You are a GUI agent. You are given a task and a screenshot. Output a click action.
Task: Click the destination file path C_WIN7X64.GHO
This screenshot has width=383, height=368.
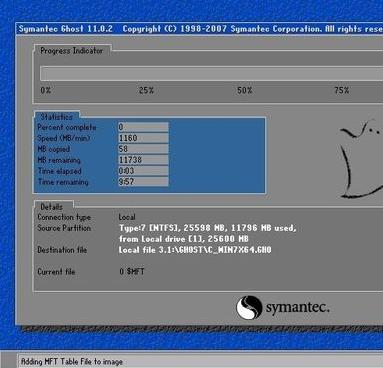[195, 250]
